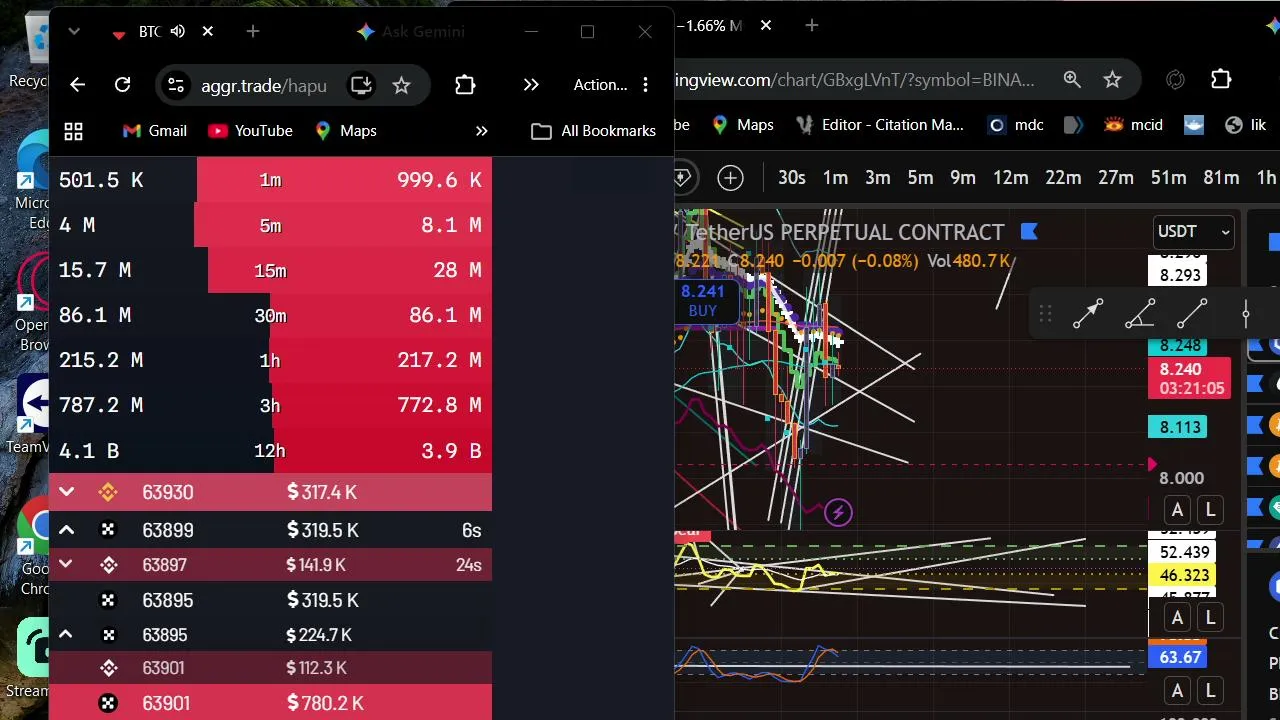Open Extensions puzzle icon in TradingView window

click(x=1221, y=79)
